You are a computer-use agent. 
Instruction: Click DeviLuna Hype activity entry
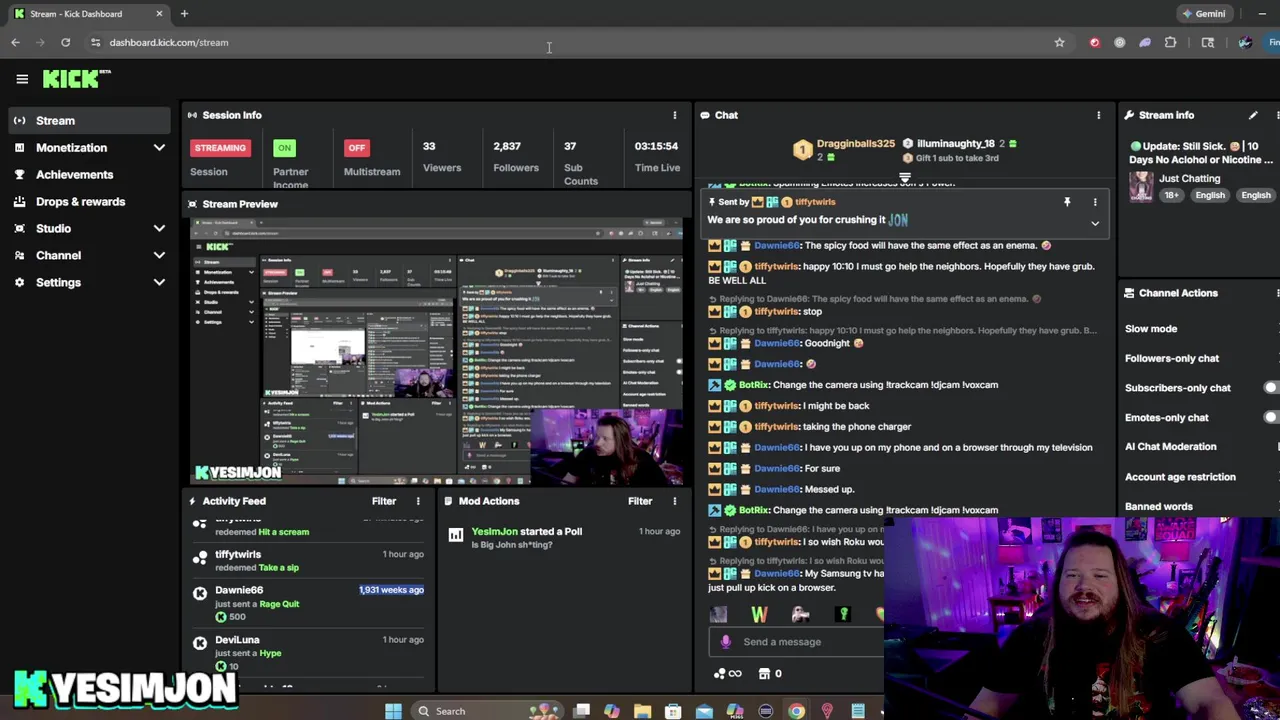[310, 652]
